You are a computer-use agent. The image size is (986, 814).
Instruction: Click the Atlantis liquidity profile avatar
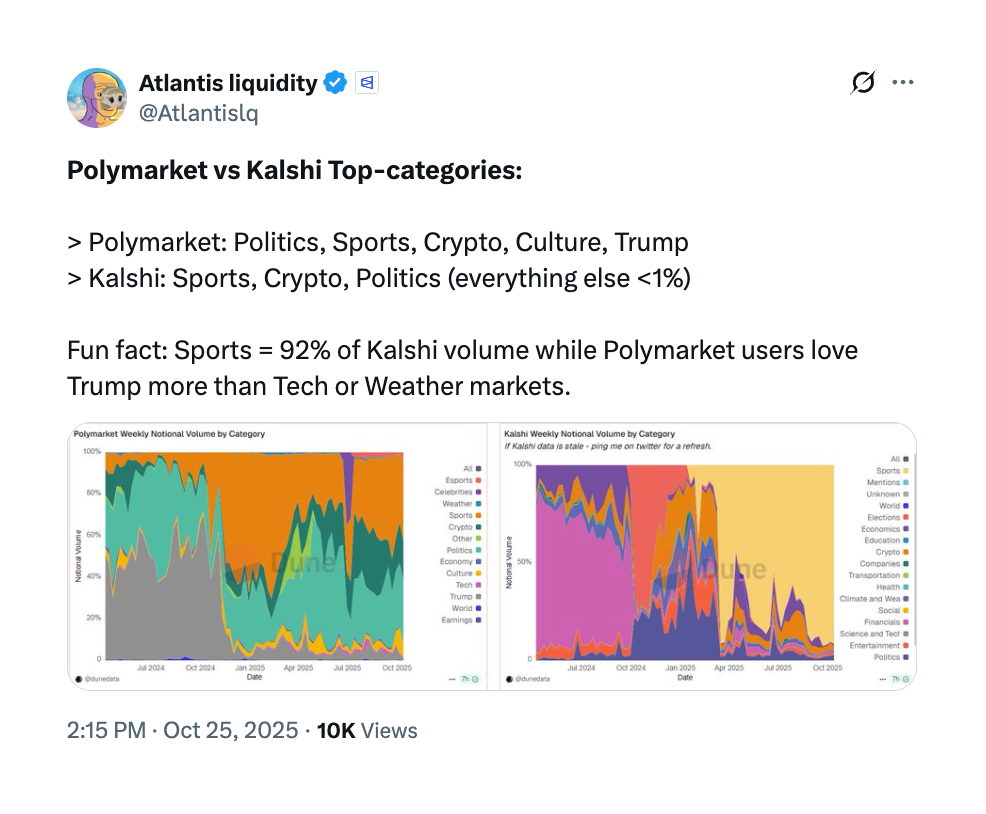tap(97, 98)
